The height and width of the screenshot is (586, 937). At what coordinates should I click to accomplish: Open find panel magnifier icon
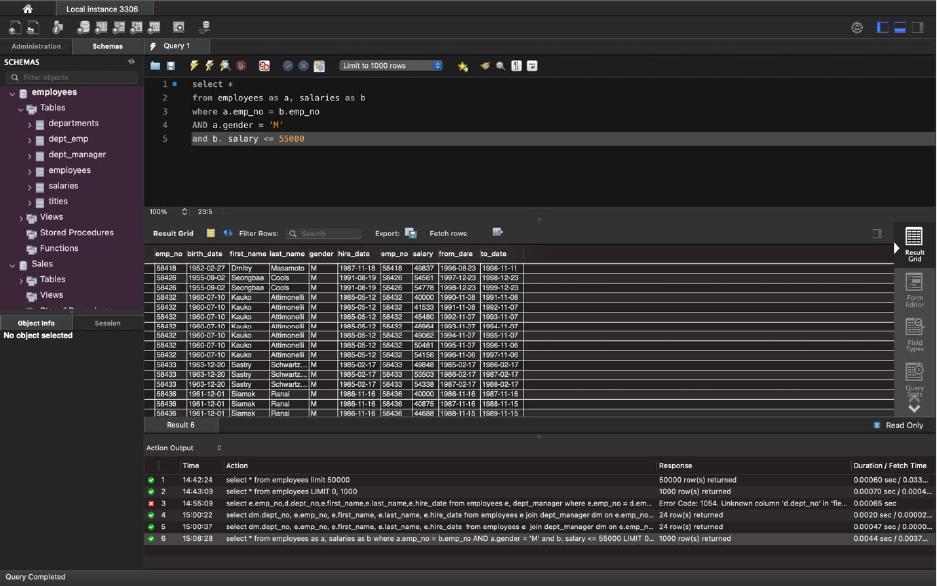point(500,66)
